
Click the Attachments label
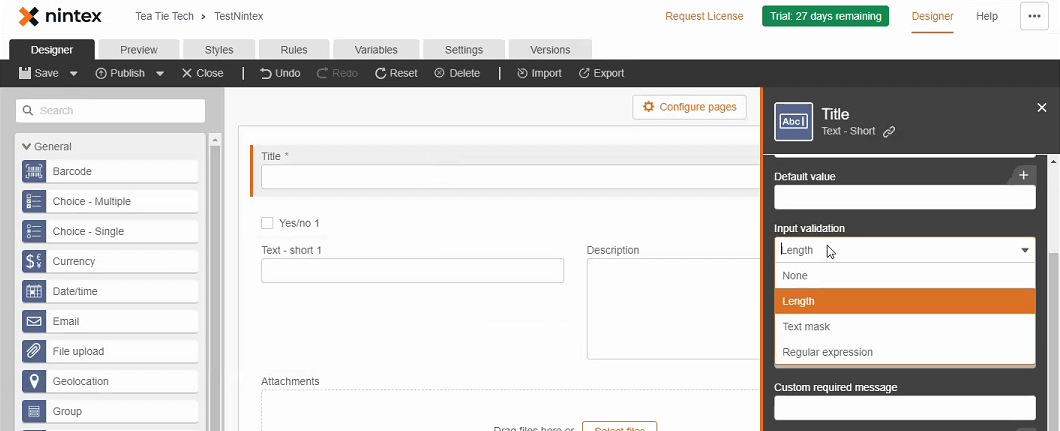(290, 381)
